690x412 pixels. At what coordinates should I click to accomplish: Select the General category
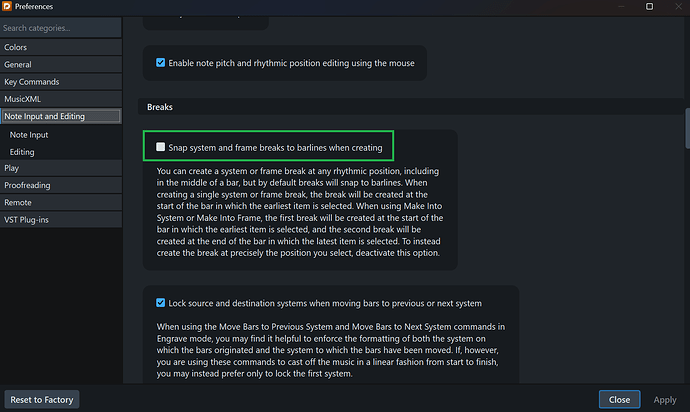point(18,64)
